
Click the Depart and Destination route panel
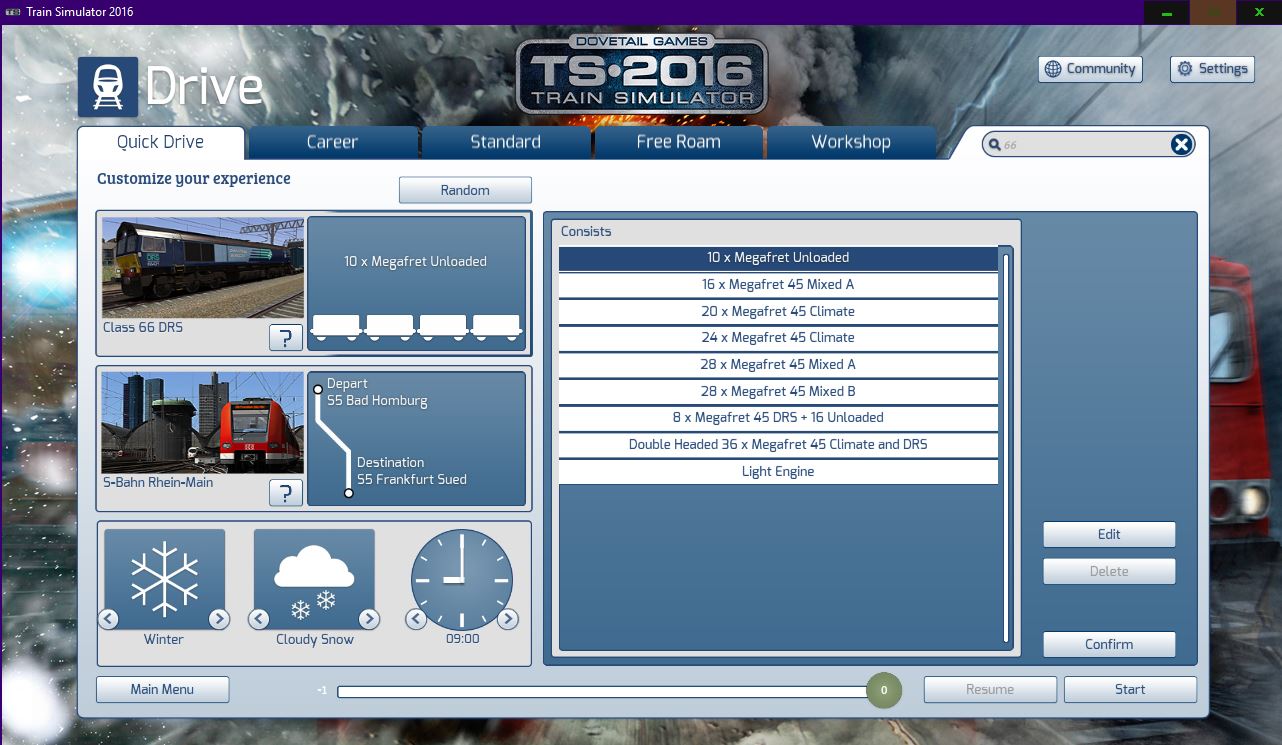(416, 439)
